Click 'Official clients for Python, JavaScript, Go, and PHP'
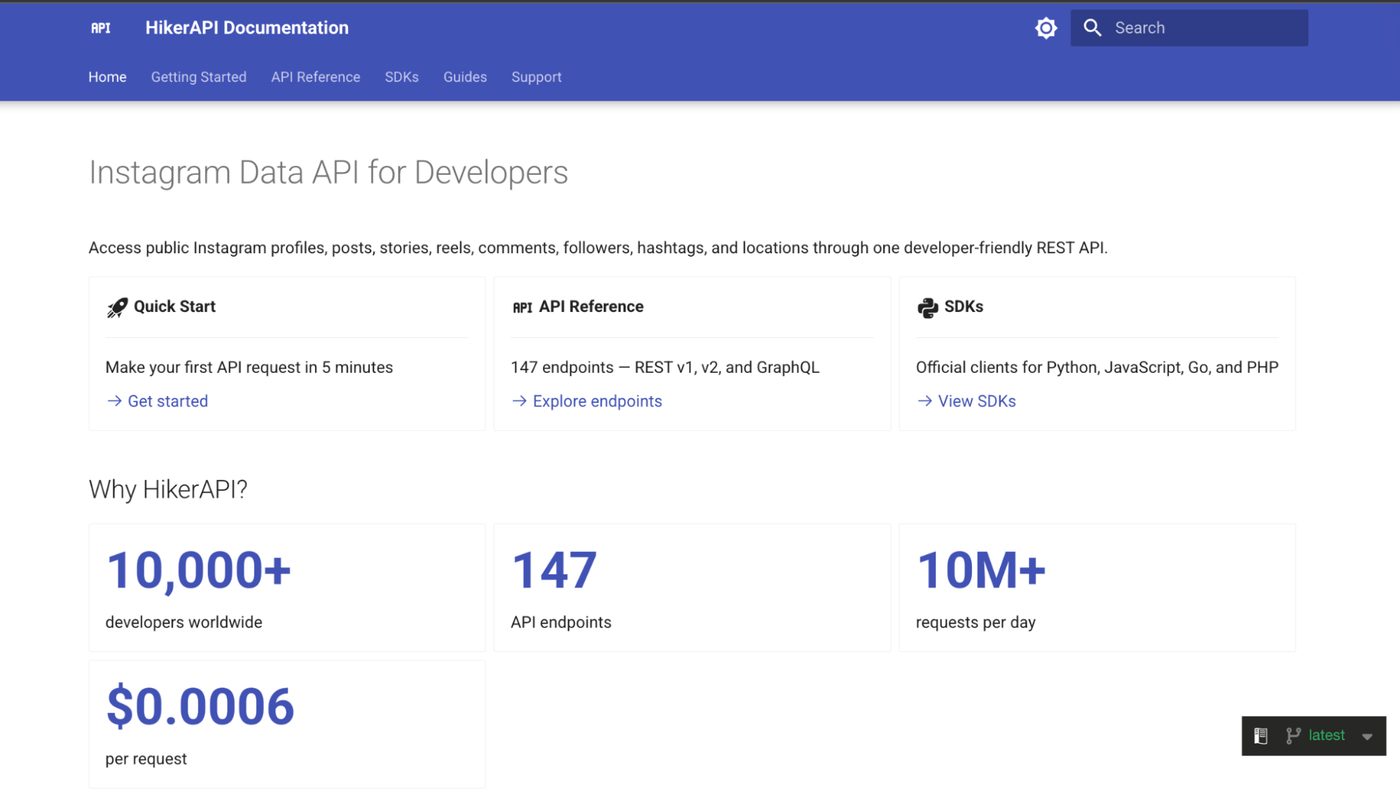 point(1097,367)
